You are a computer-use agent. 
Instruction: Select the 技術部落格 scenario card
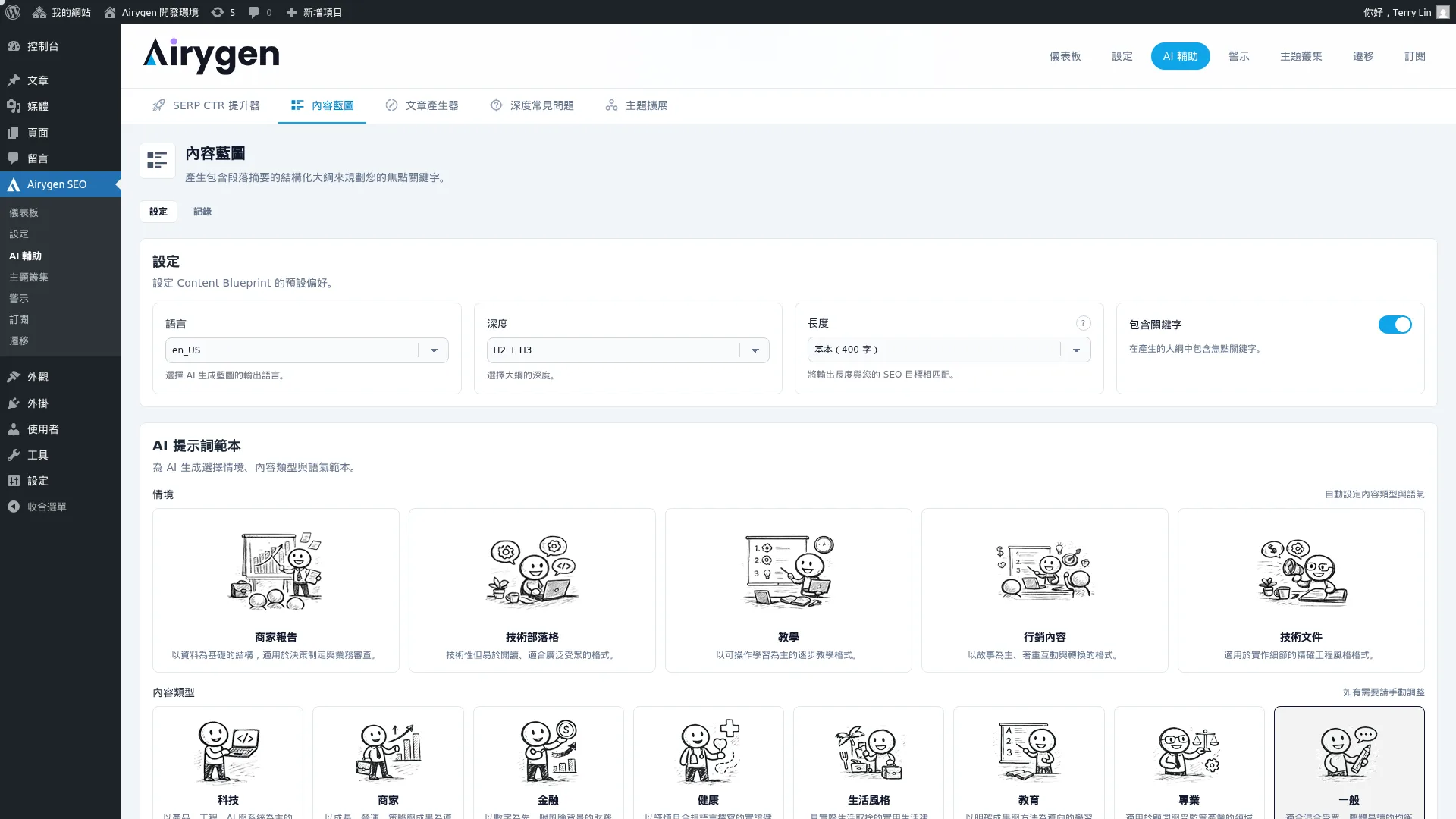(532, 590)
